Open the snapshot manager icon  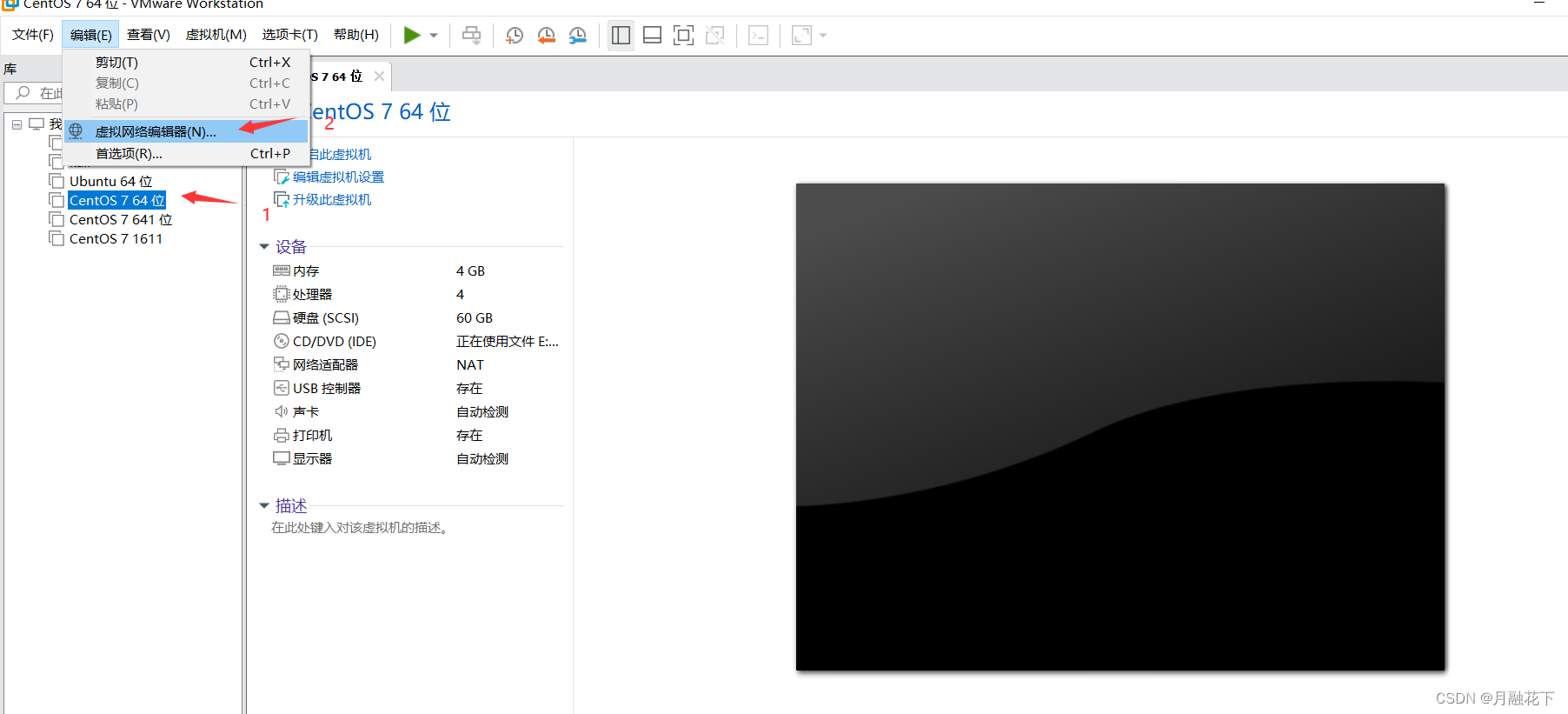click(x=577, y=36)
